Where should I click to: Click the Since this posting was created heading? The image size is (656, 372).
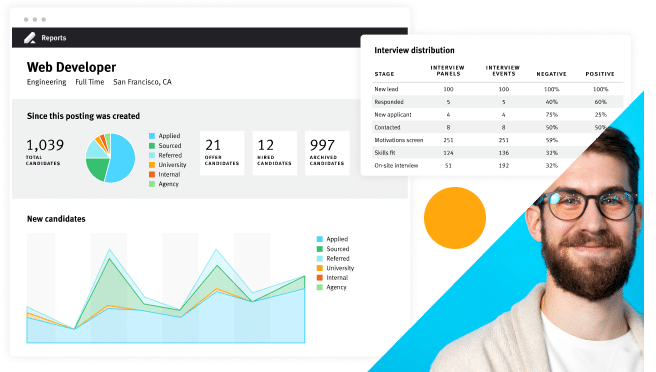(x=83, y=116)
